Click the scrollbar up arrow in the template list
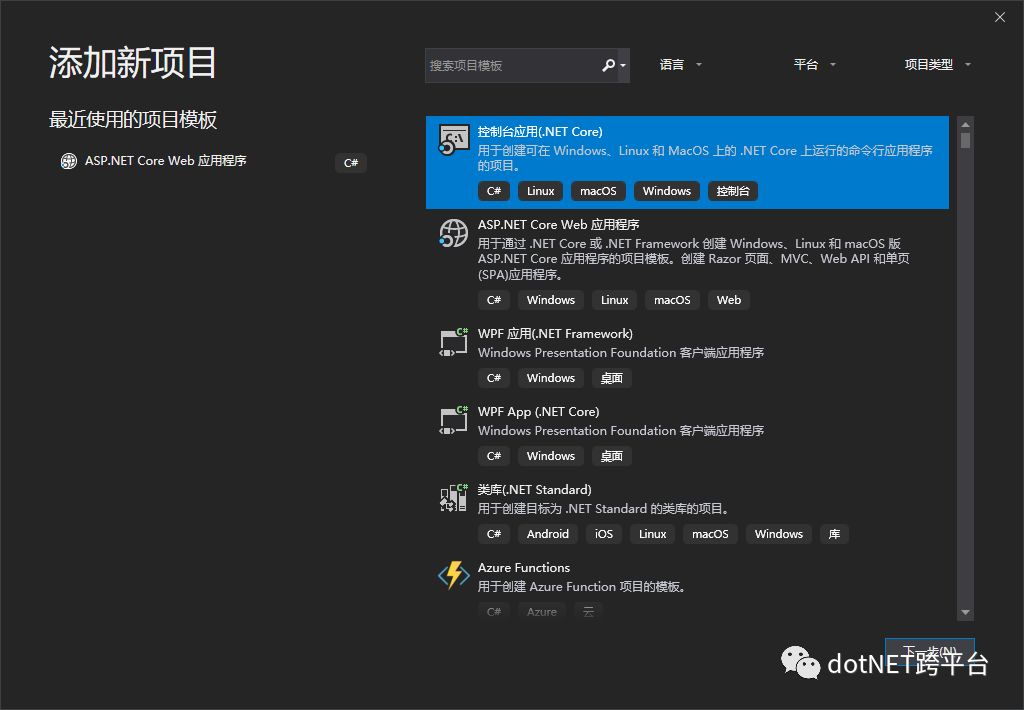1024x710 pixels. 965,124
